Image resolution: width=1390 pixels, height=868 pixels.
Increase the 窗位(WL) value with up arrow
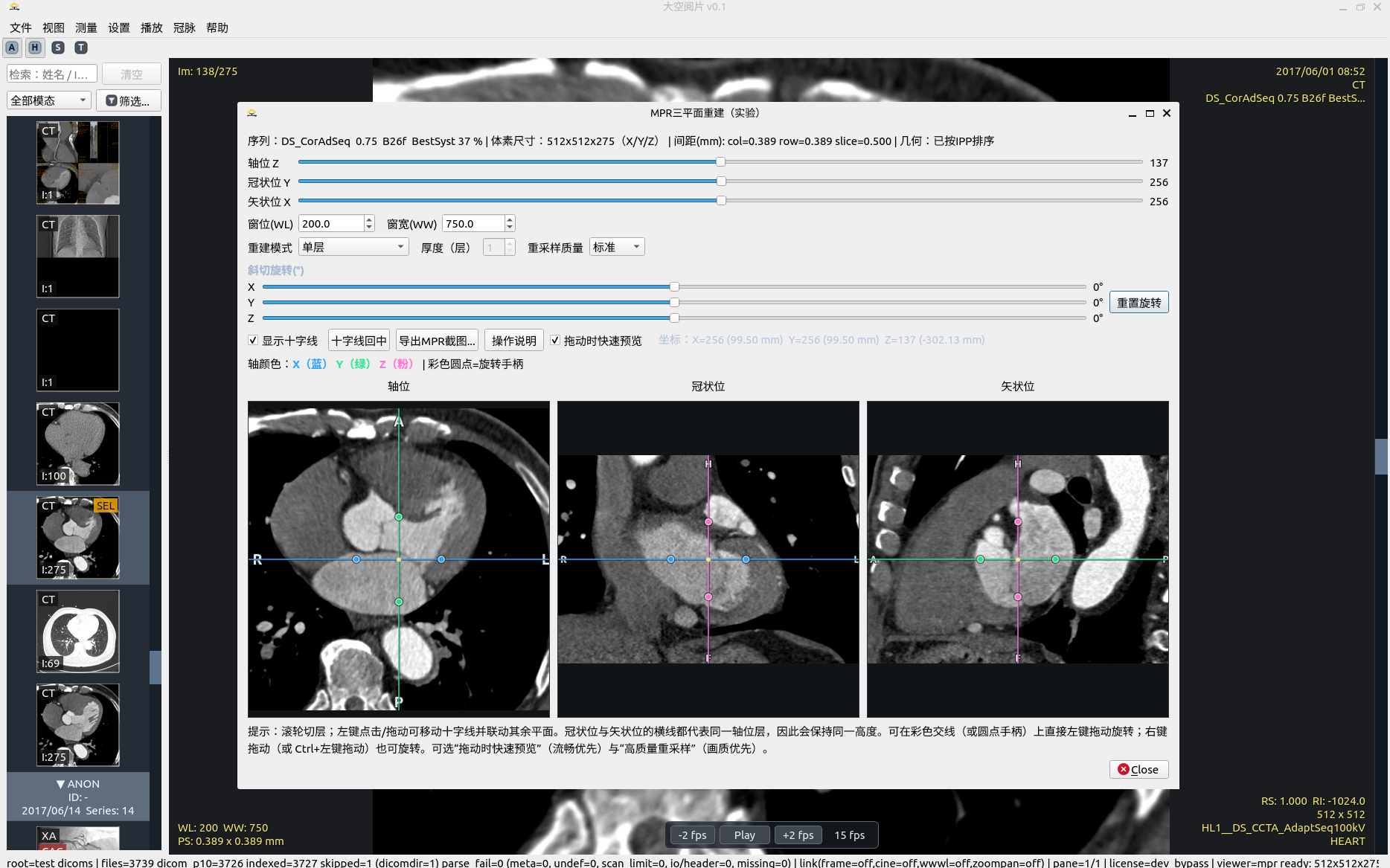(369, 219)
